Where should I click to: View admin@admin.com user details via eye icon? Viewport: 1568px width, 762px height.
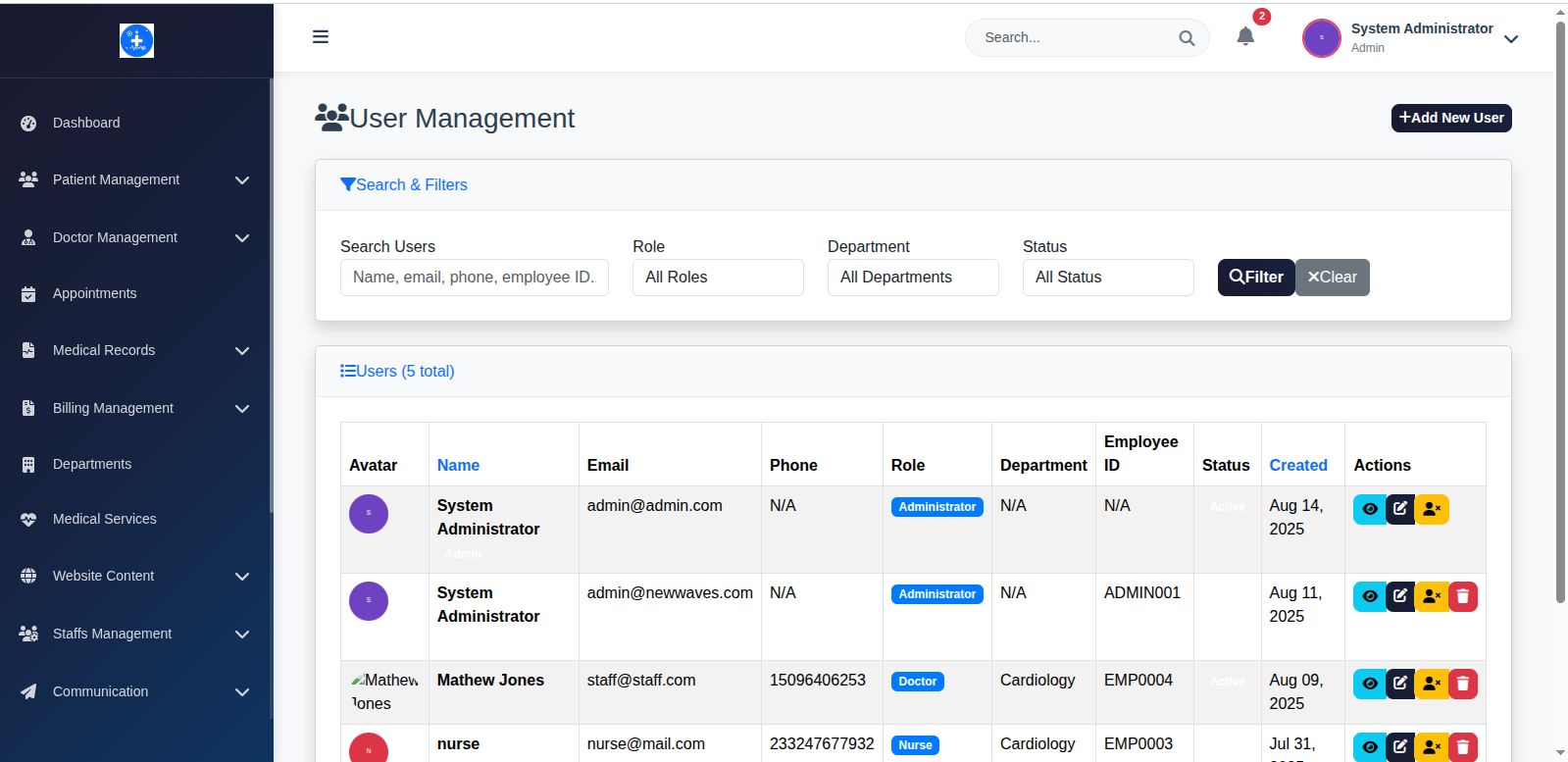(1370, 509)
